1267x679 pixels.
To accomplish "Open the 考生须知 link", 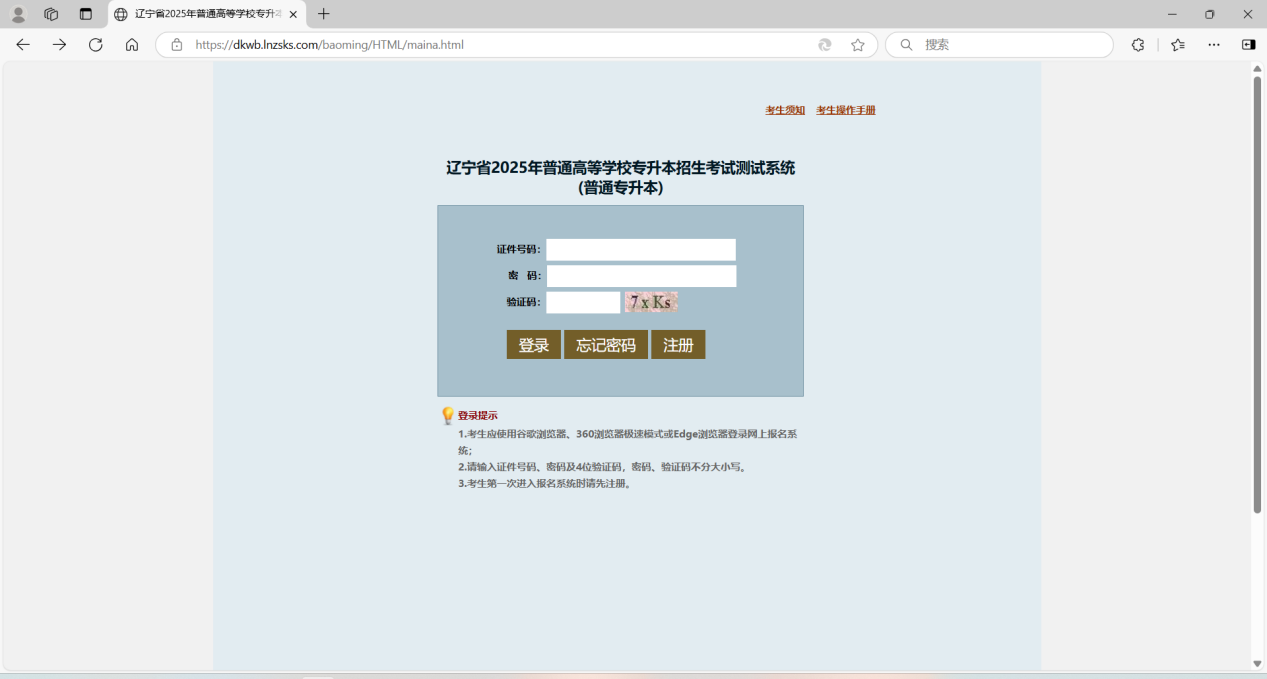I will [x=785, y=110].
